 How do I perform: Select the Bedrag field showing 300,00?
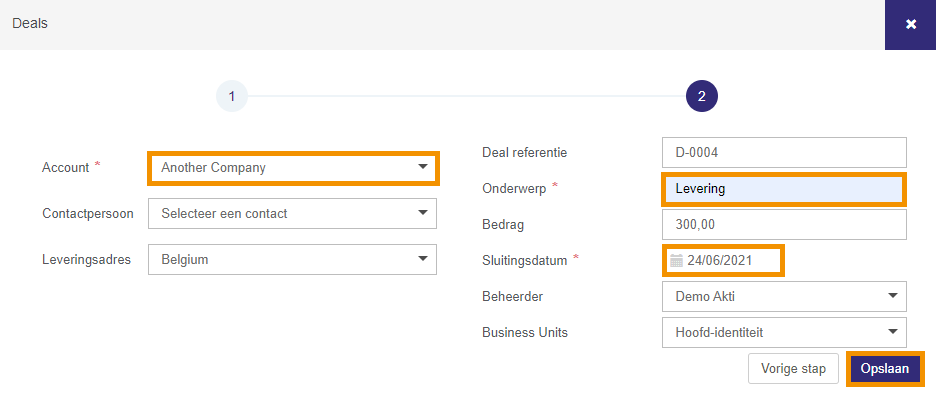(784, 224)
